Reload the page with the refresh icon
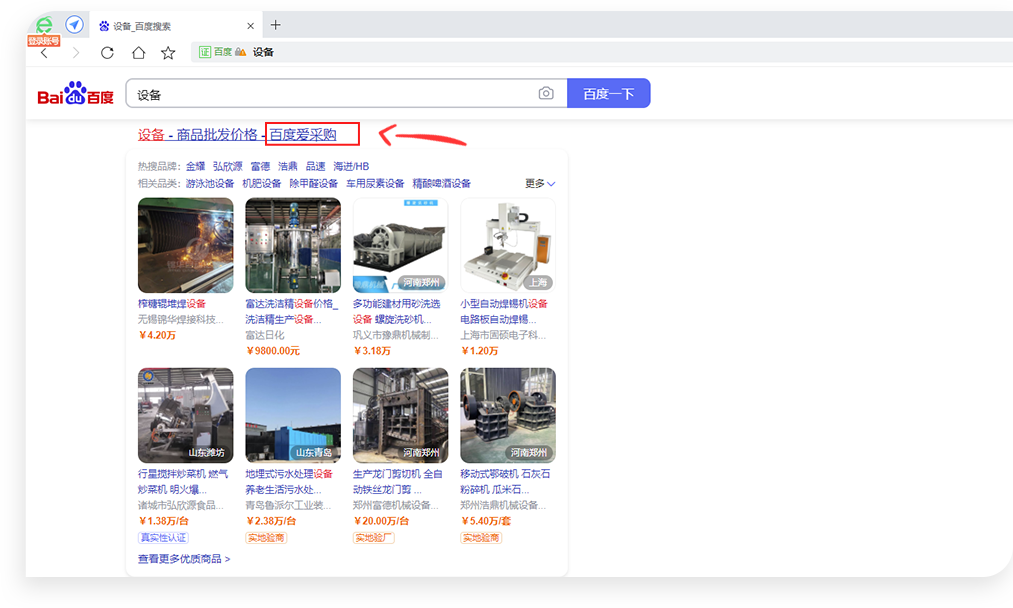Screen dimensions: 1013x608 [x=107, y=53]
